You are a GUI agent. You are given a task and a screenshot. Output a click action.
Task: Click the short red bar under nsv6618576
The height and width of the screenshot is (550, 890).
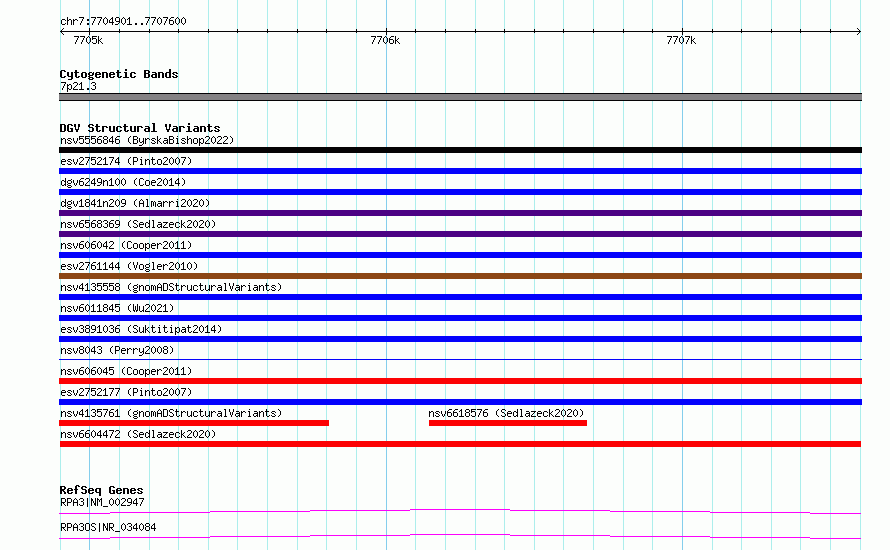(x=508, y=423)
